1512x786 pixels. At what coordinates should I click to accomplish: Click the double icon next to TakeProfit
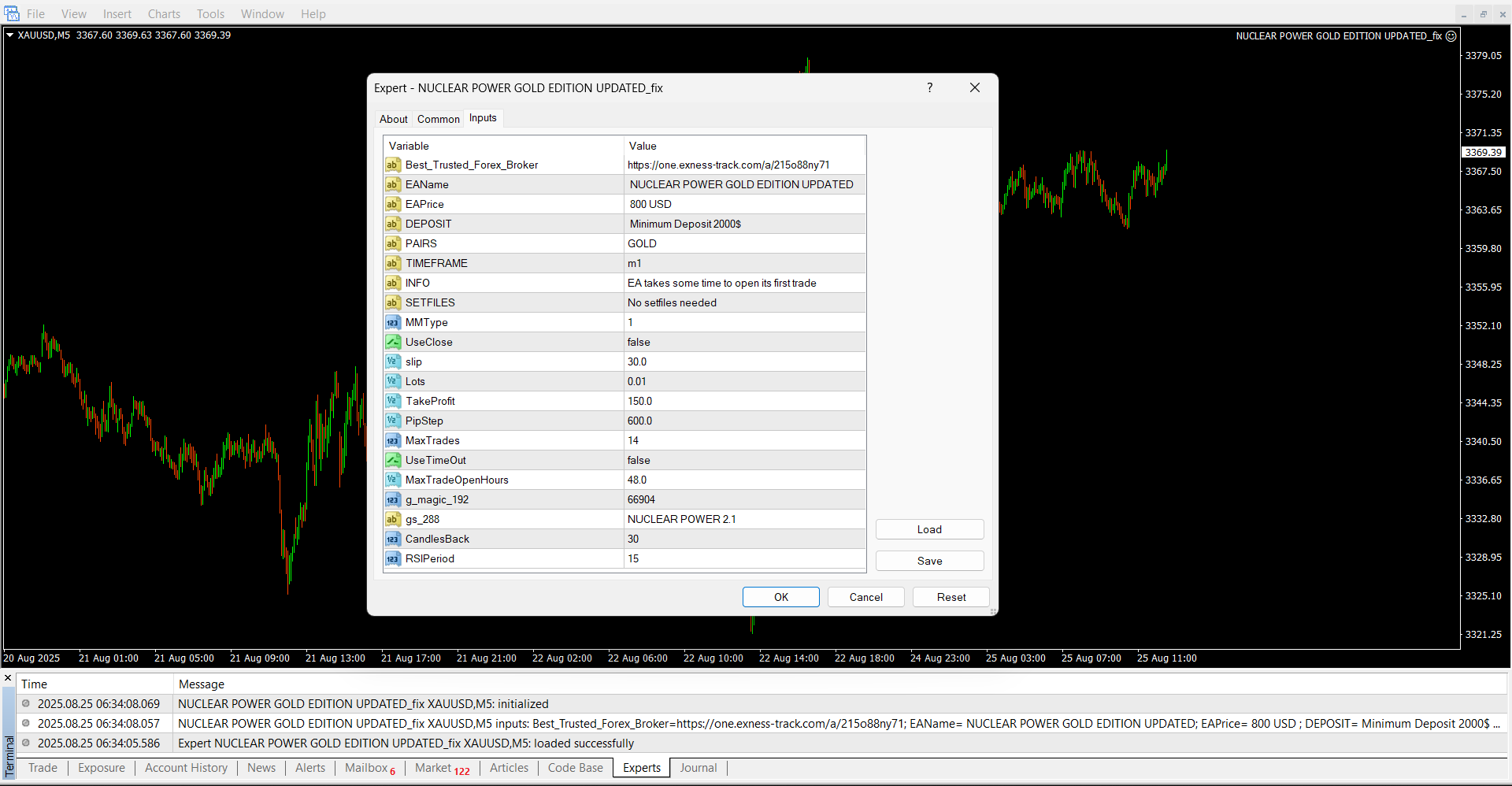pos(392,401)
